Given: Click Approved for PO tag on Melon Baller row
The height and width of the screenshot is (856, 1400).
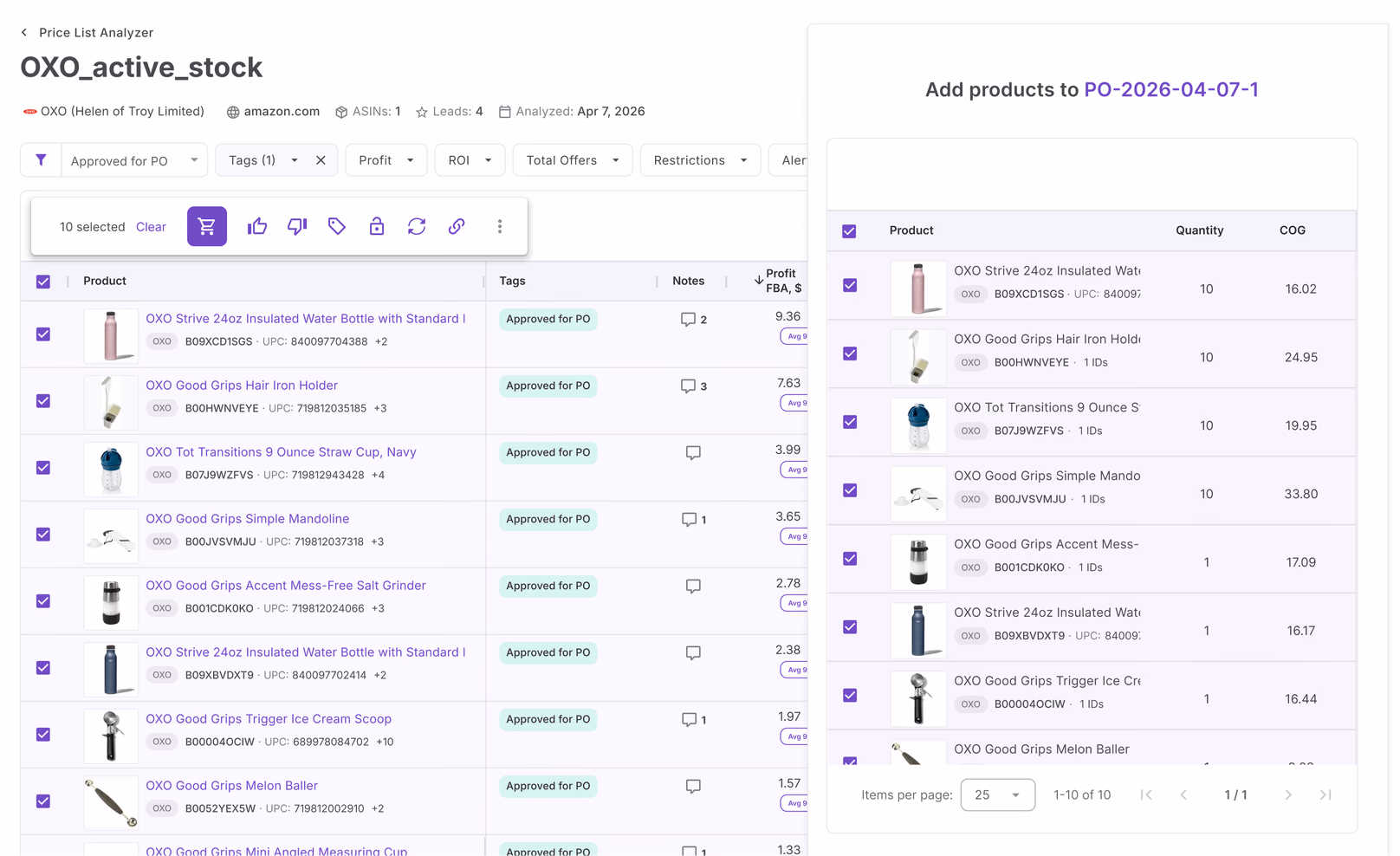Looking at the screenshot, I should click(548, 786).
